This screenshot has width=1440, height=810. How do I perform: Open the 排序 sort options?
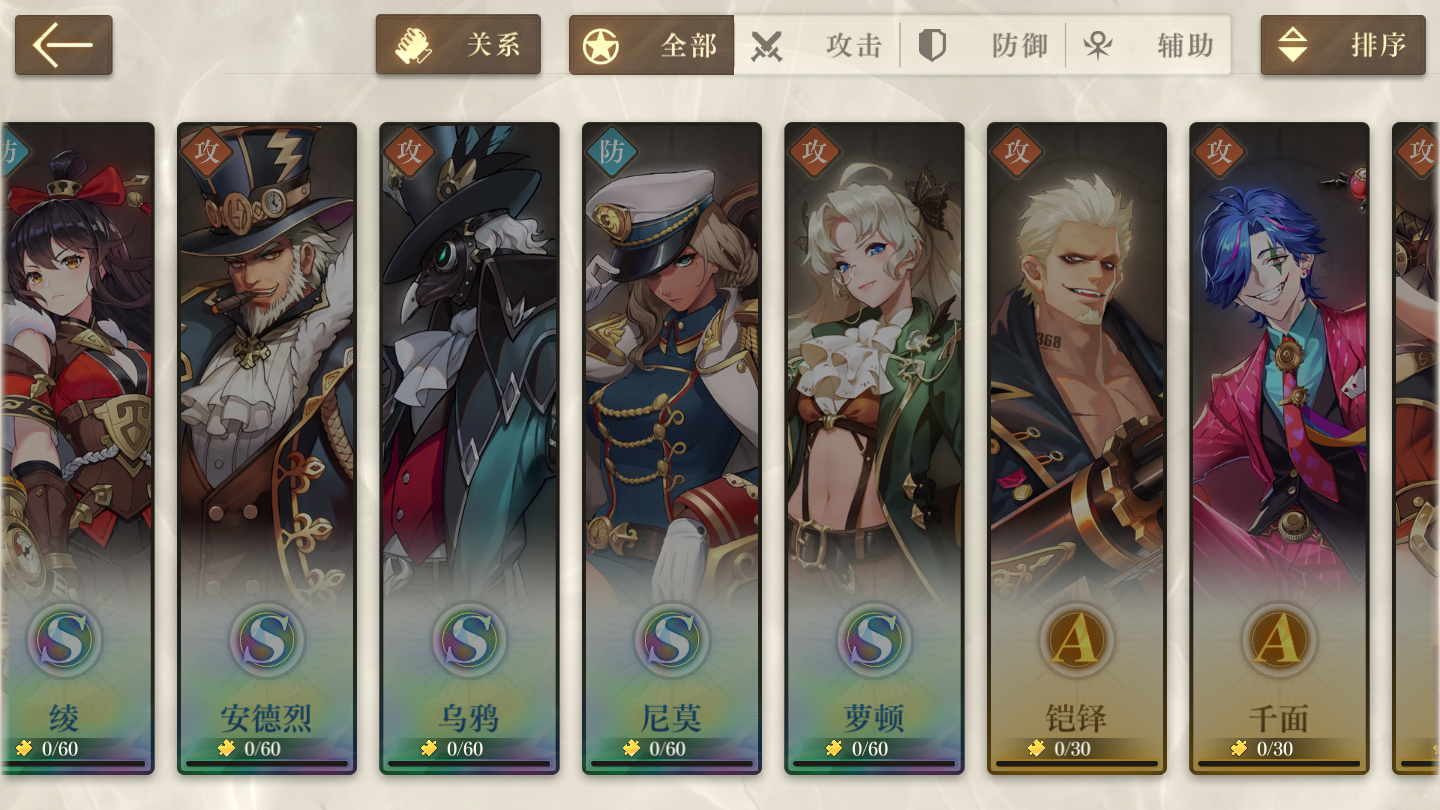click(1343, 45)
